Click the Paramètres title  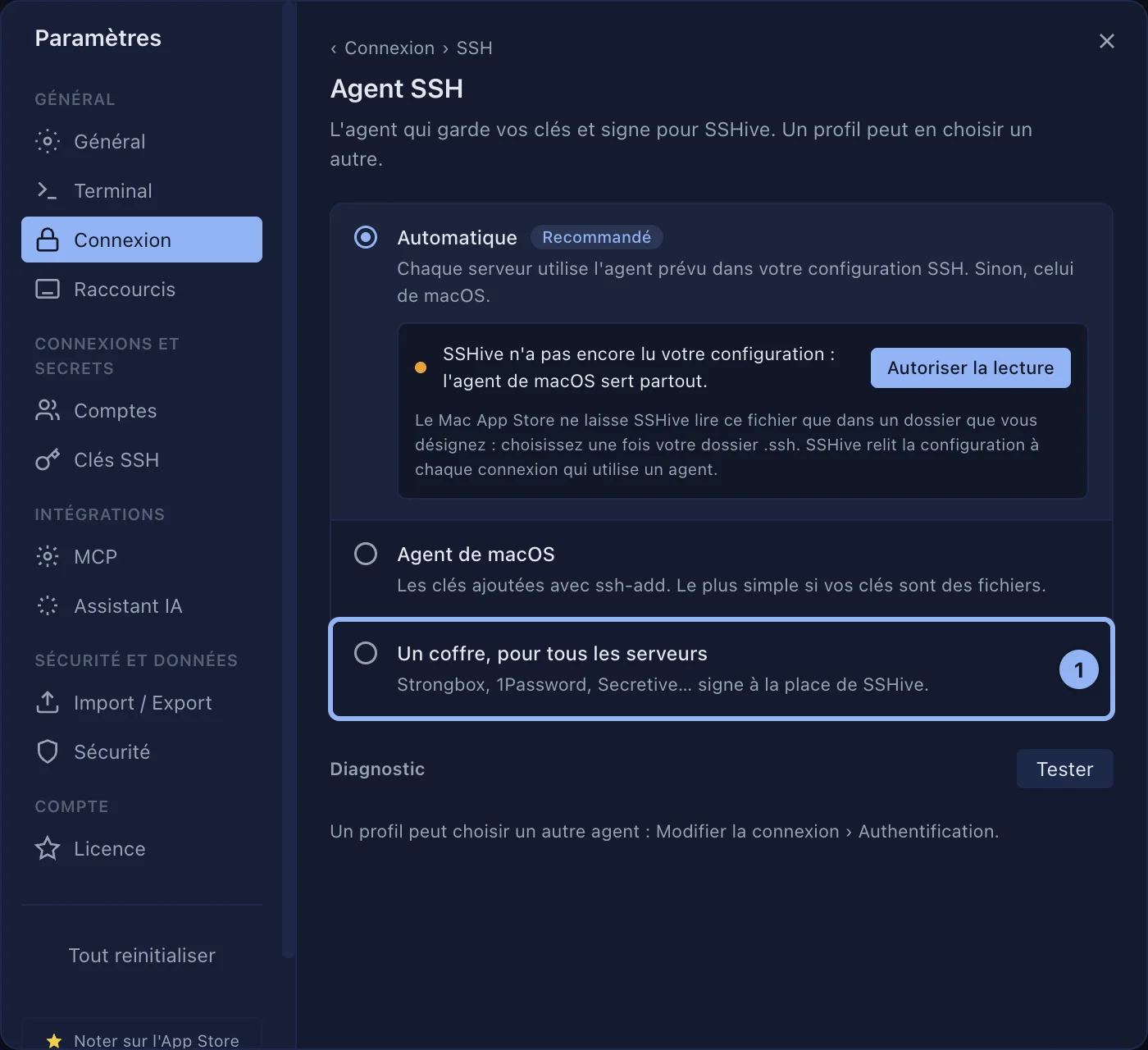pyautogui.click(x=98, y=38)
